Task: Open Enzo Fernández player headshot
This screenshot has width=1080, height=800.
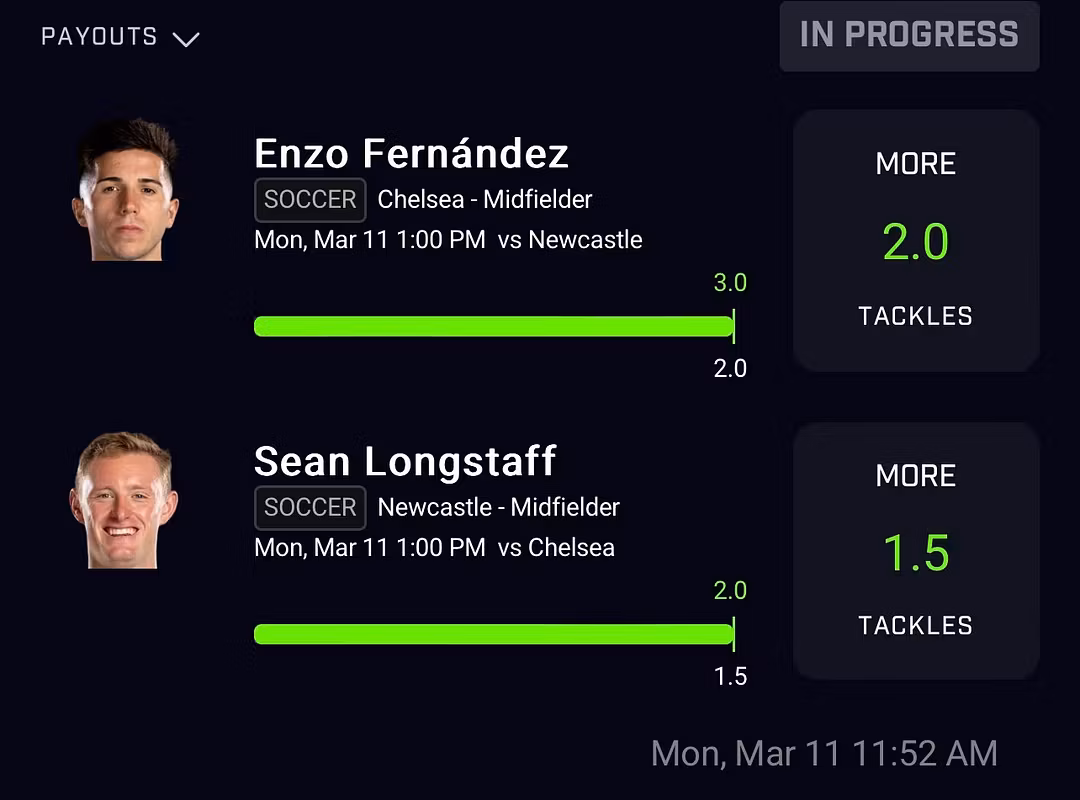Action: (x=126, y=190)
